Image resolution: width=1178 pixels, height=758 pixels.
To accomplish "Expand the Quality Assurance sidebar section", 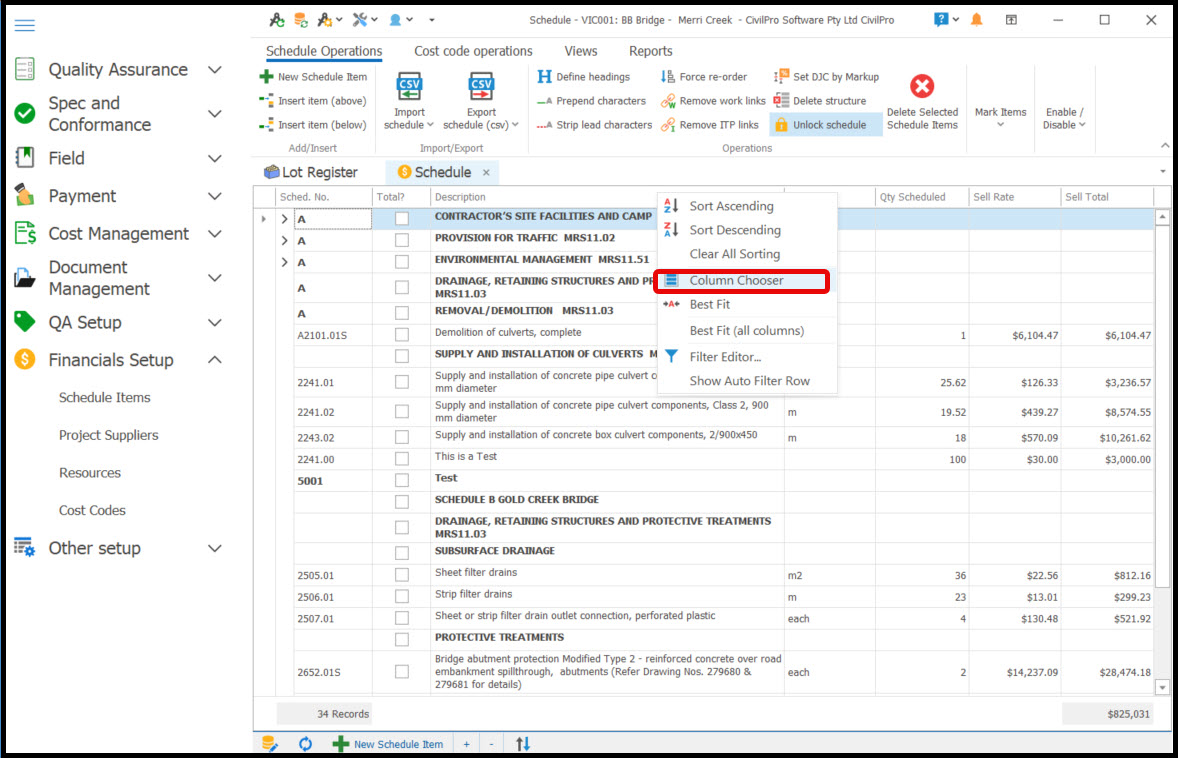I will pos(214,70).
